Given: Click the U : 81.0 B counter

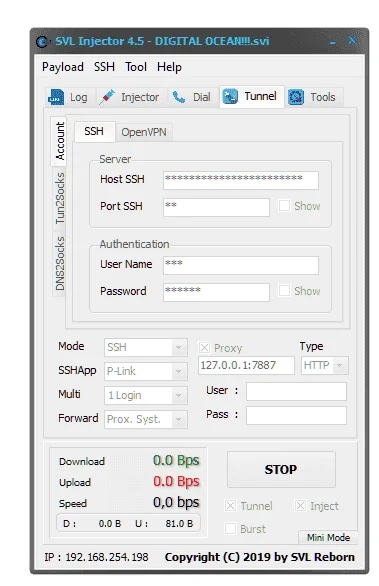Looking at the screenshot, I should click(164, 524).
